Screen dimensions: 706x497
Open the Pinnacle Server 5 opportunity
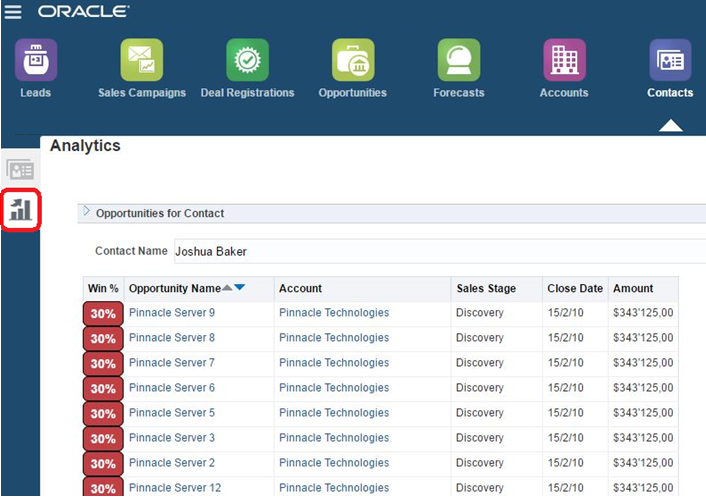click(172, 412)
